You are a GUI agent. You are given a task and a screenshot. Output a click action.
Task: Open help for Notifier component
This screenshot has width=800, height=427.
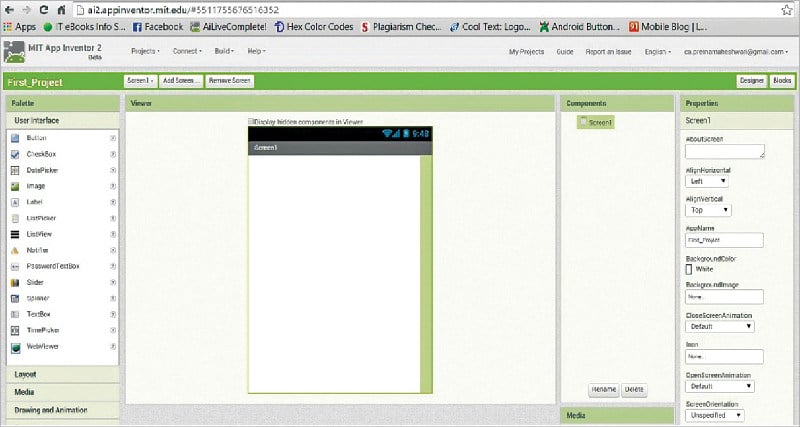pos(113,250)
